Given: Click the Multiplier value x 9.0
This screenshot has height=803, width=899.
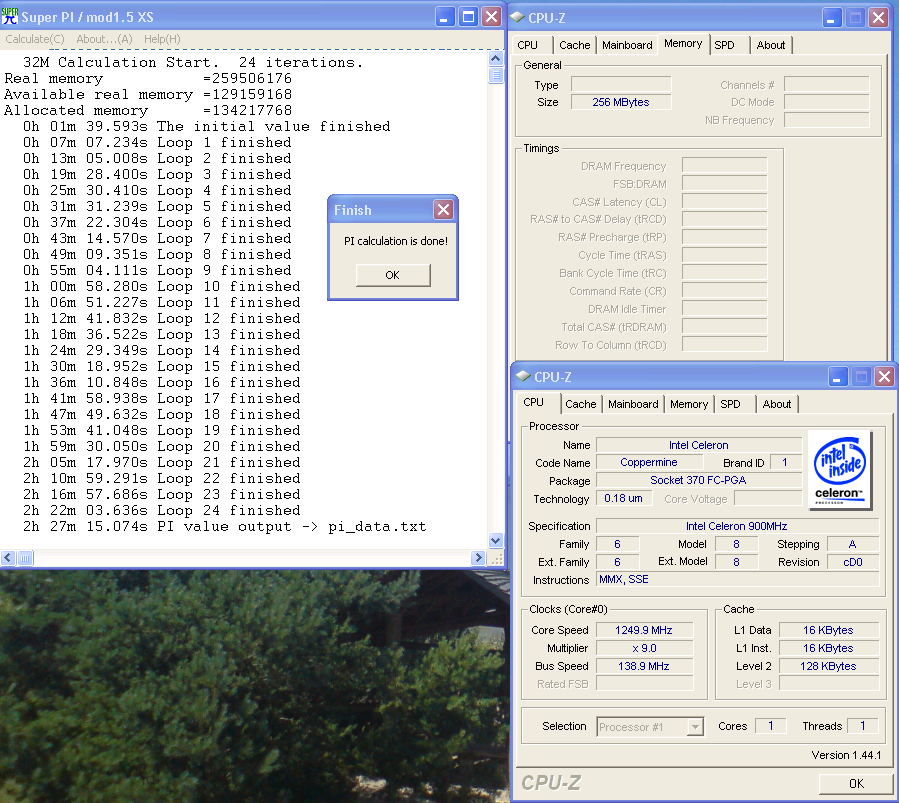Looking at the screenshot, I should point(644,648).
